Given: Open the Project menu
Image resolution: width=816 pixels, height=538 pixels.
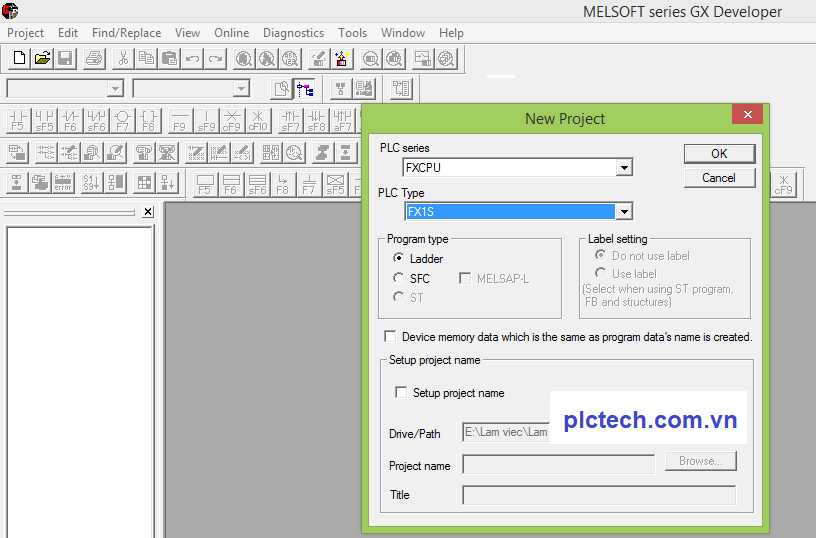Looking at the screenshot, I should [26, 33].
